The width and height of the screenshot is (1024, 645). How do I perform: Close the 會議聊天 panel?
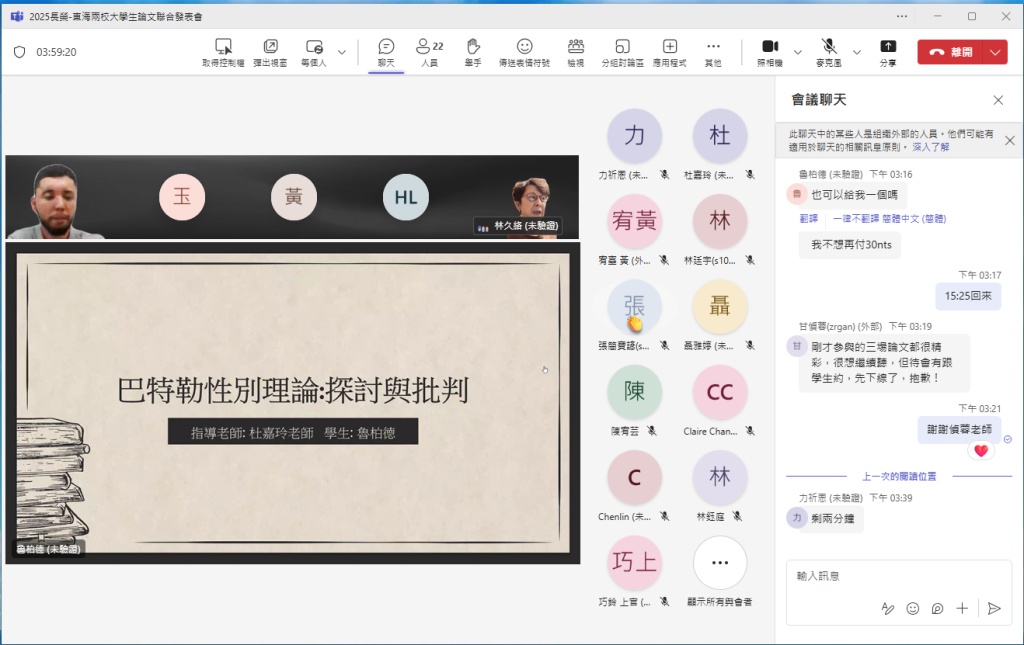[x=998, y=100]
